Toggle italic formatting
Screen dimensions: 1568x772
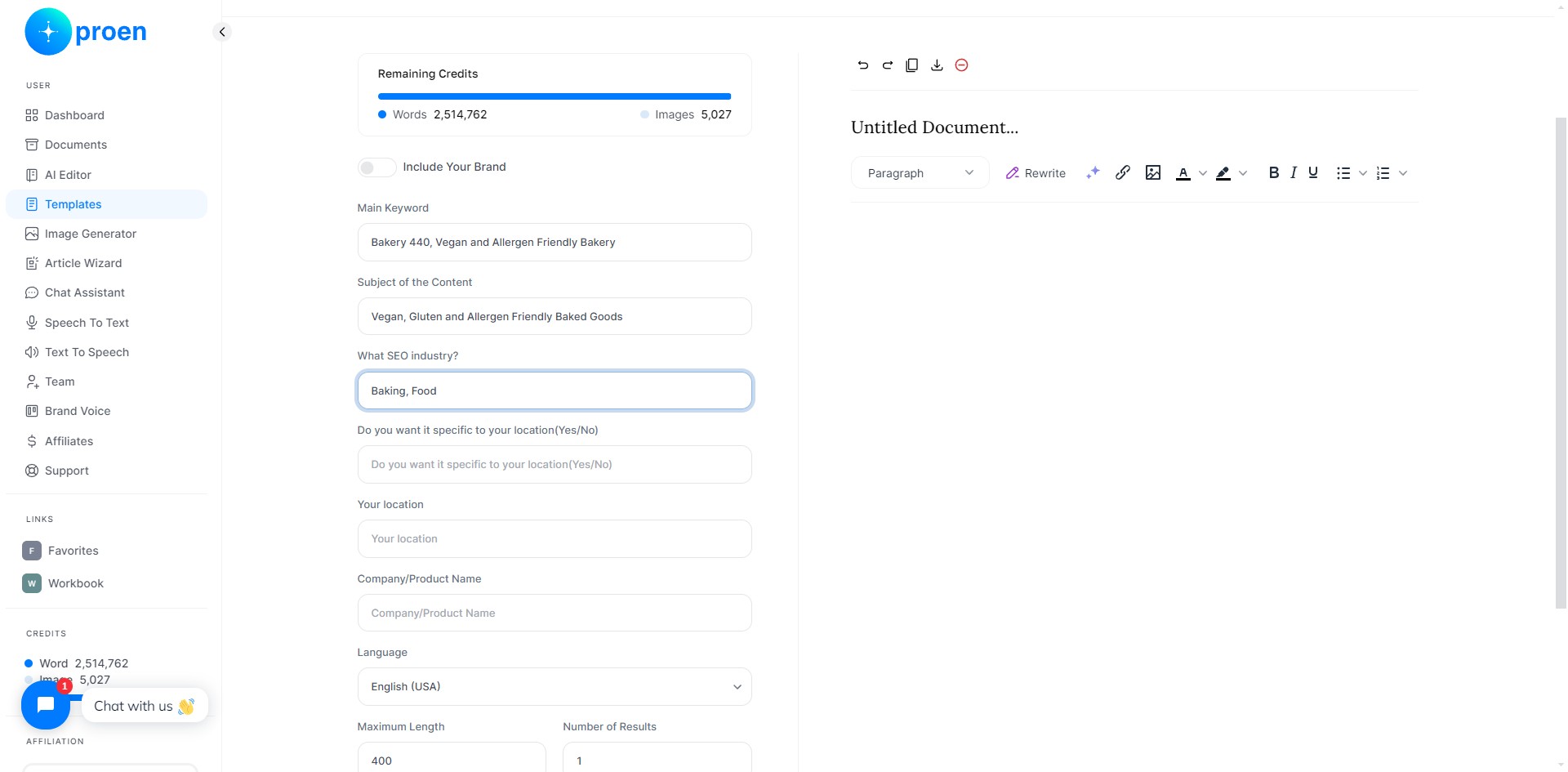(x=1294, y=172)
